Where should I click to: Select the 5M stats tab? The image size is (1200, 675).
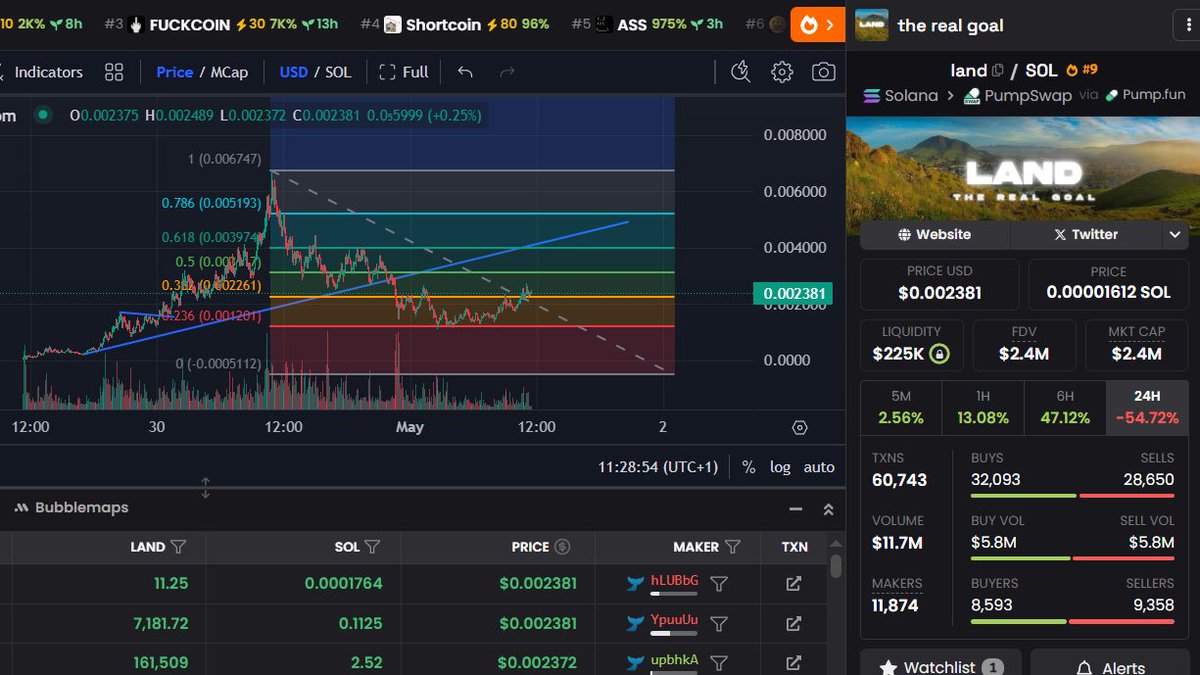pyautogui.click(x=901, y=407)
